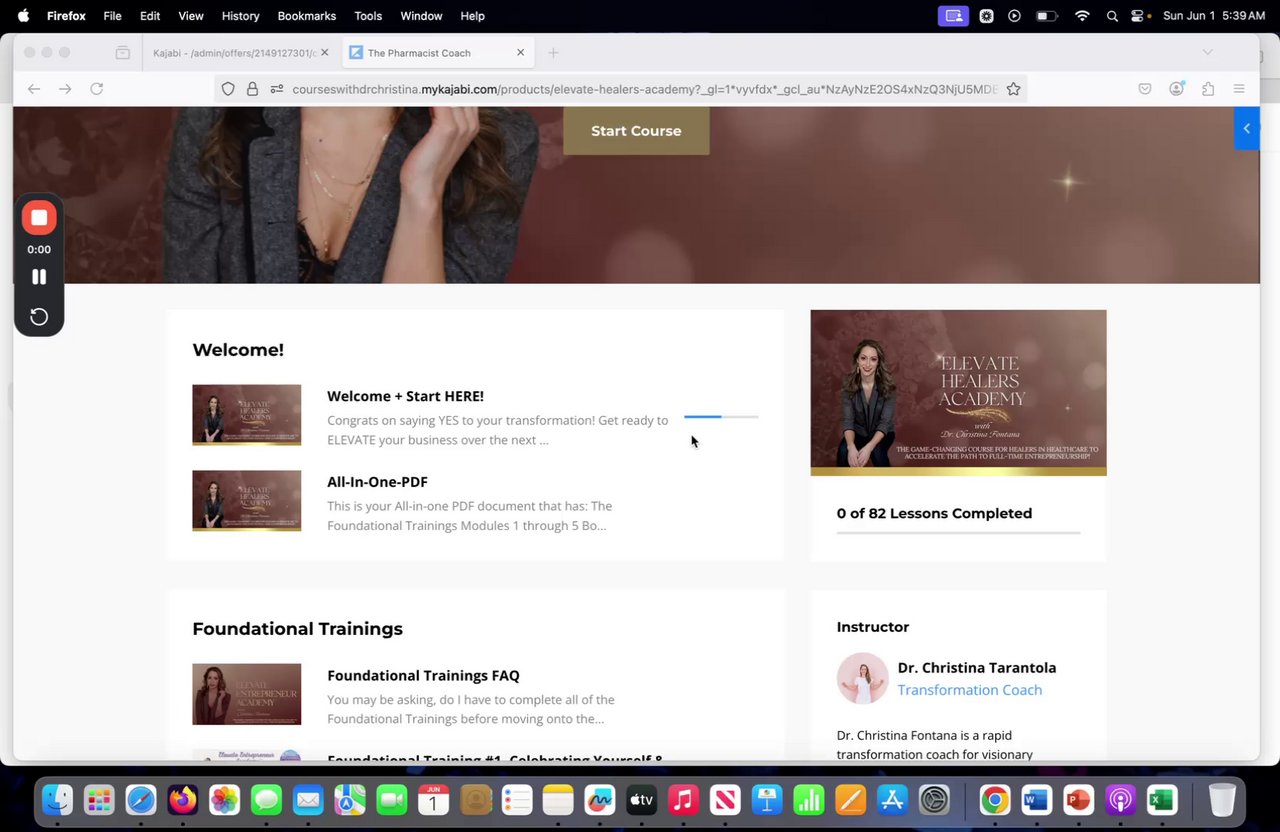The width and height of the screenshot is (1280, 832).
Task: Bookmark this page with the star icon
Action: click(1013, 89)
